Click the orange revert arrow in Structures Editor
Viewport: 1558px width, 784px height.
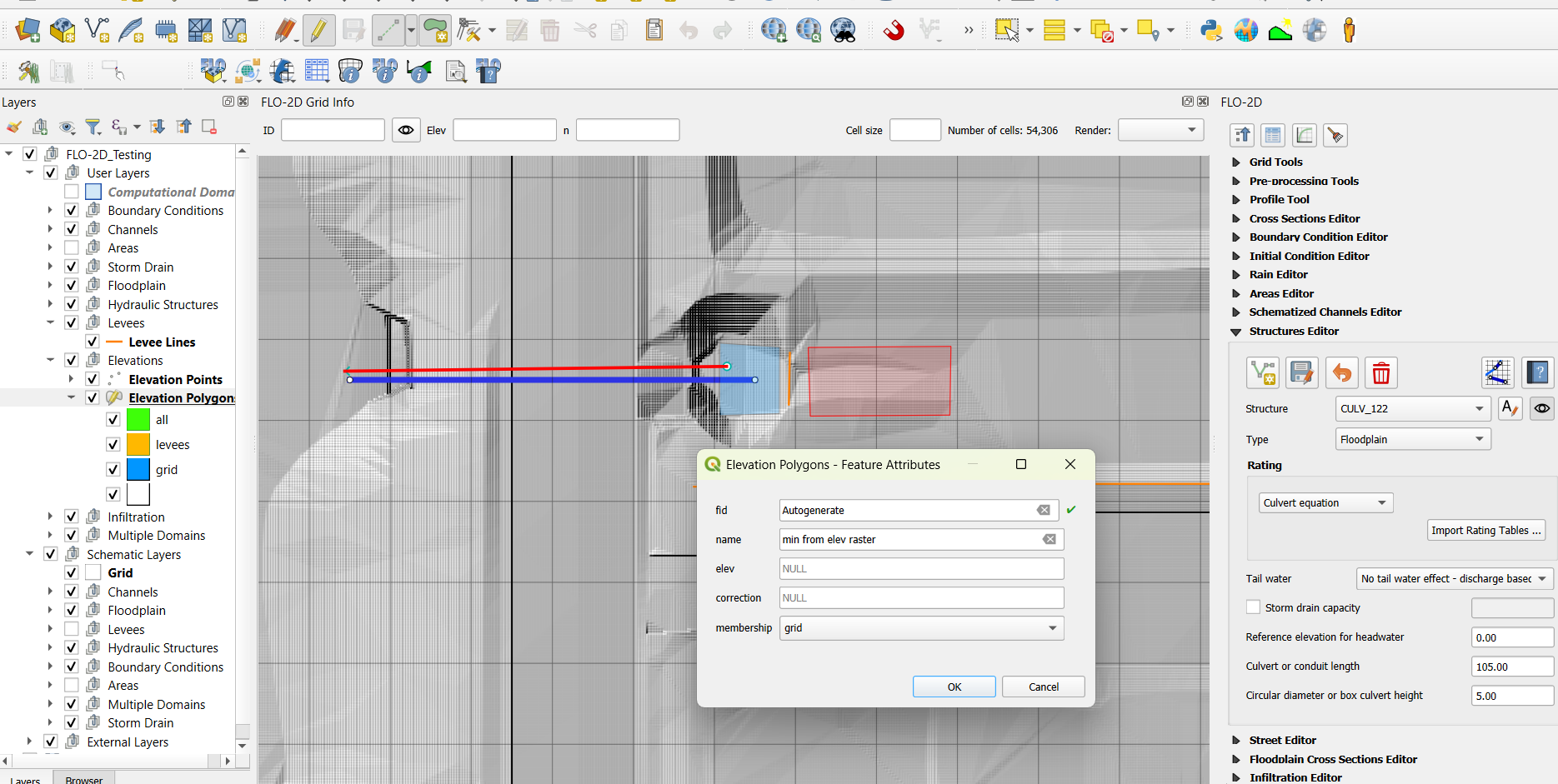click(1341, 372)
